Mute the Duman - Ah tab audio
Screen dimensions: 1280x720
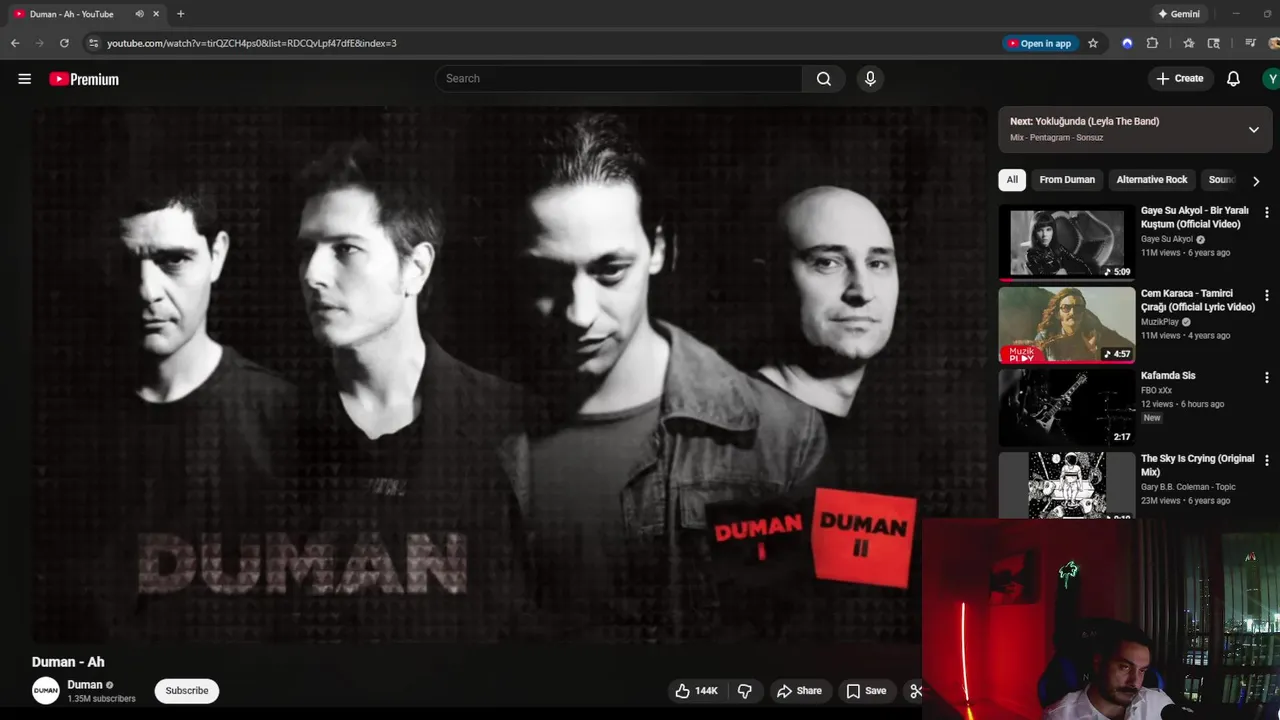139,14
